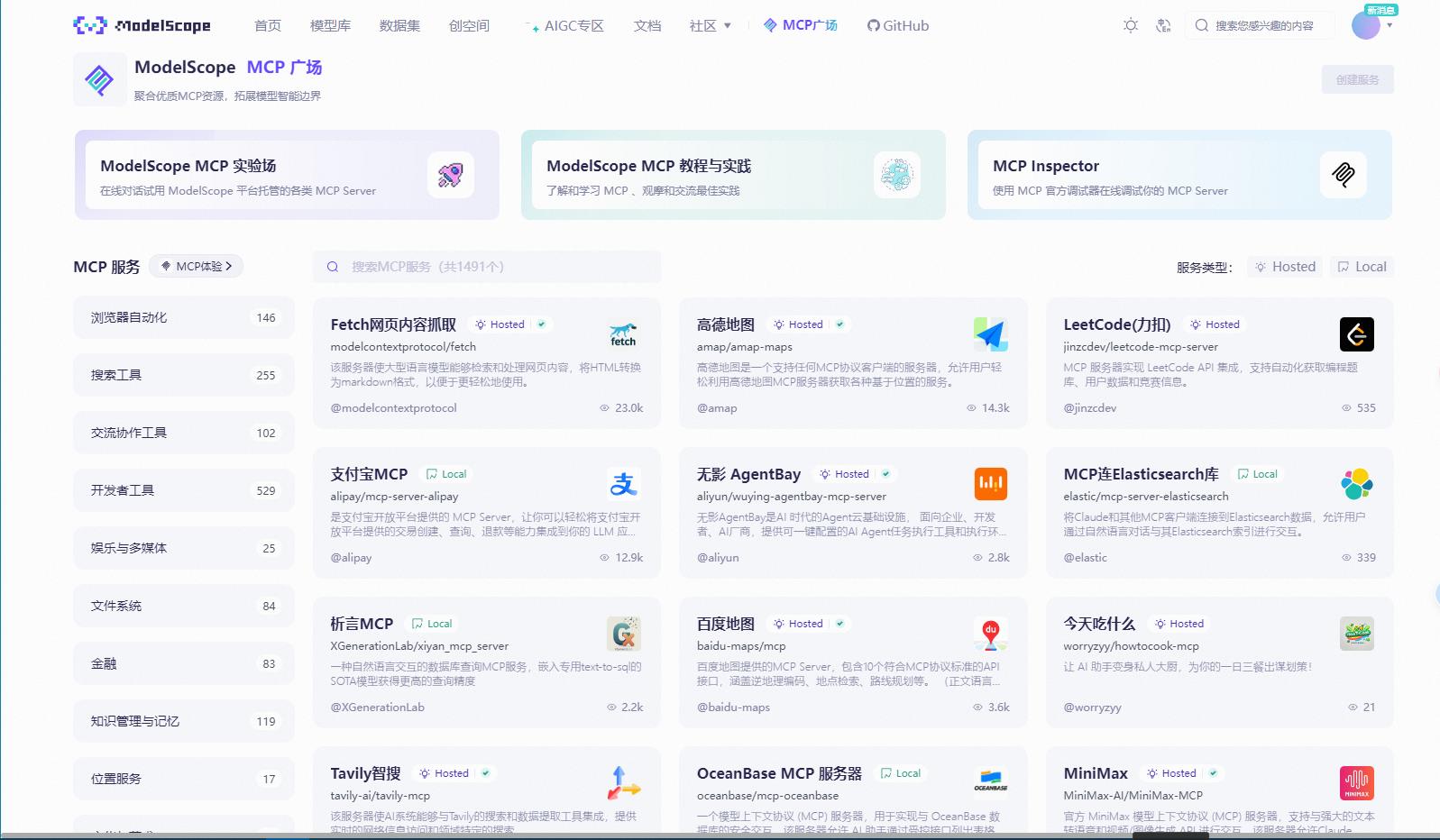The height and width of the screenshot is (840, 1440).
Task: Click the Hosted tag on MiniMax card
Action: [1171, 773]
